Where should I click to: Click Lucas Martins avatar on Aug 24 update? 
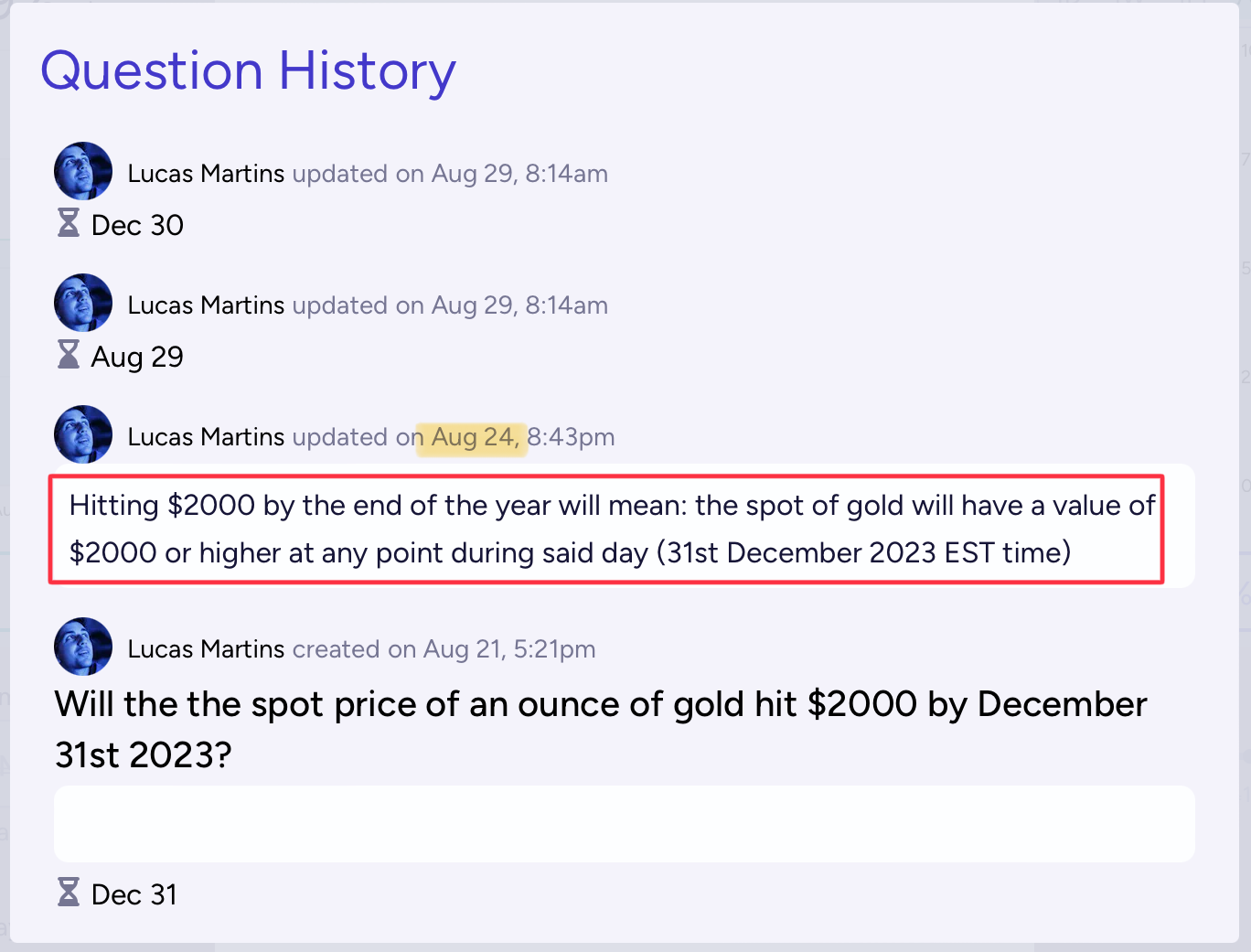(83, 434)
